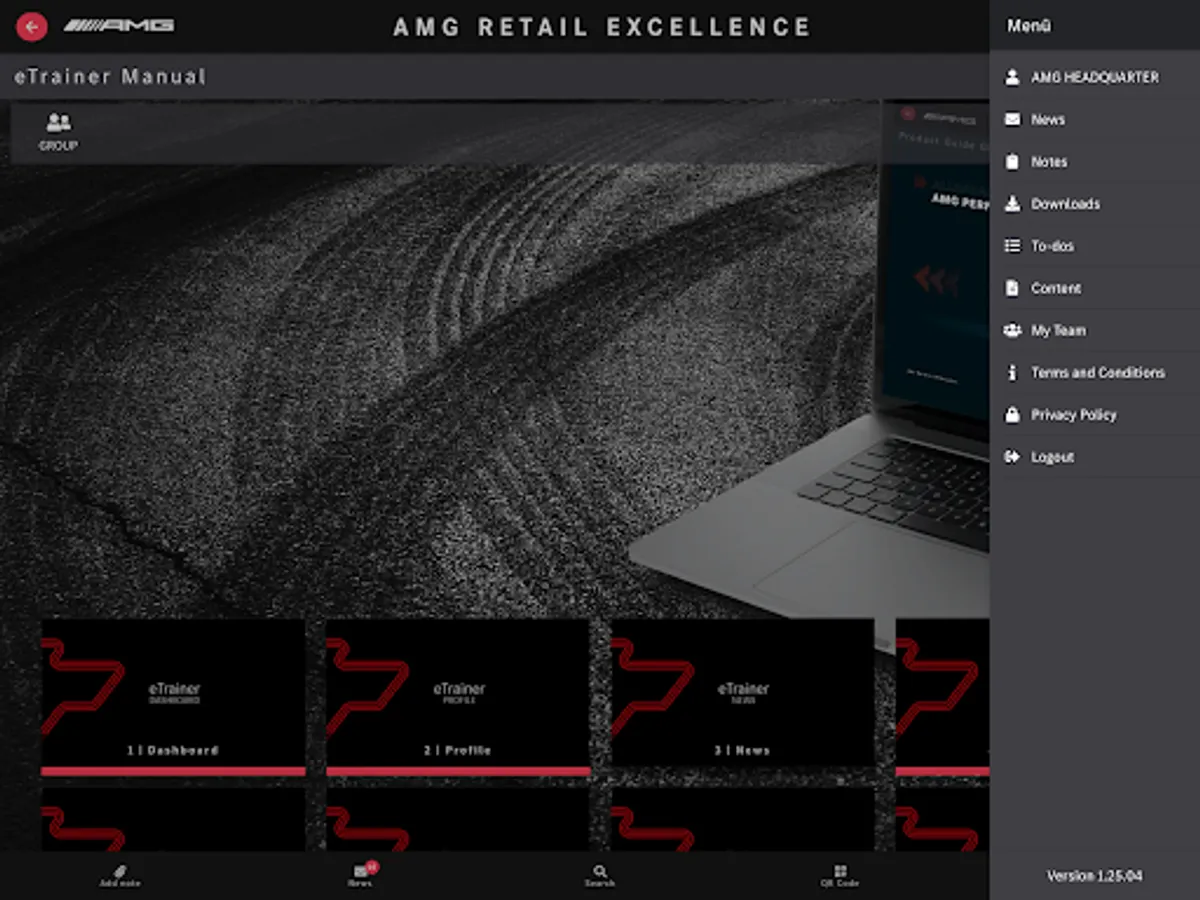Image resolution: width=1200 pixels, height=900 pixels.
Task: Click the To-dos list icon
Action: pyautogui.click(x=1012, y=245)
